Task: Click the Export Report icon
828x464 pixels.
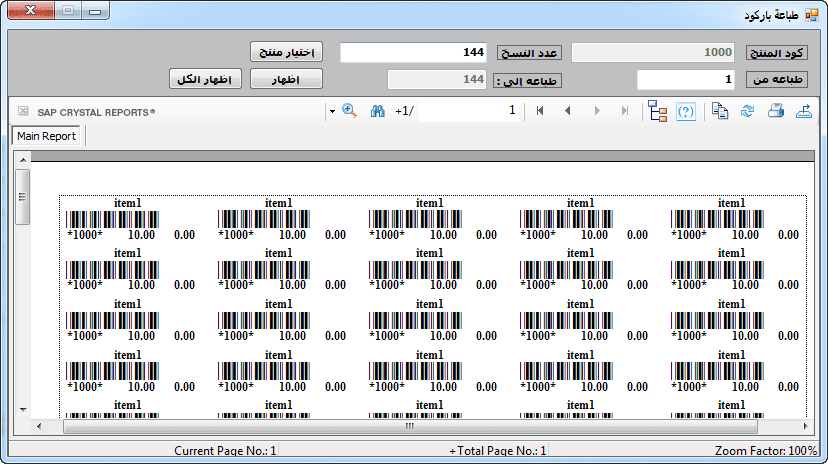Action: point(803,111)
